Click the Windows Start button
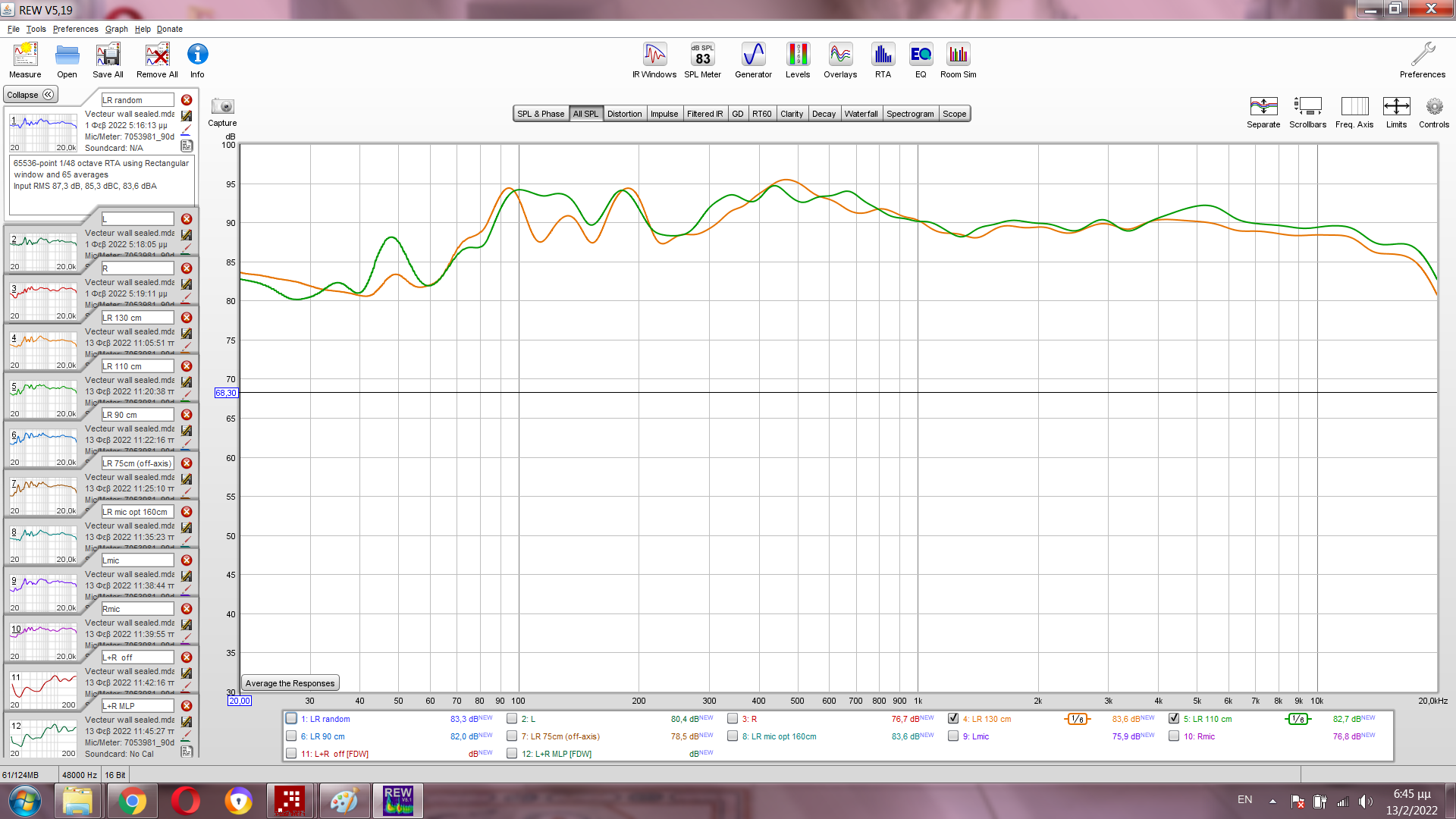1456x819 pixels. pos(25,801)
